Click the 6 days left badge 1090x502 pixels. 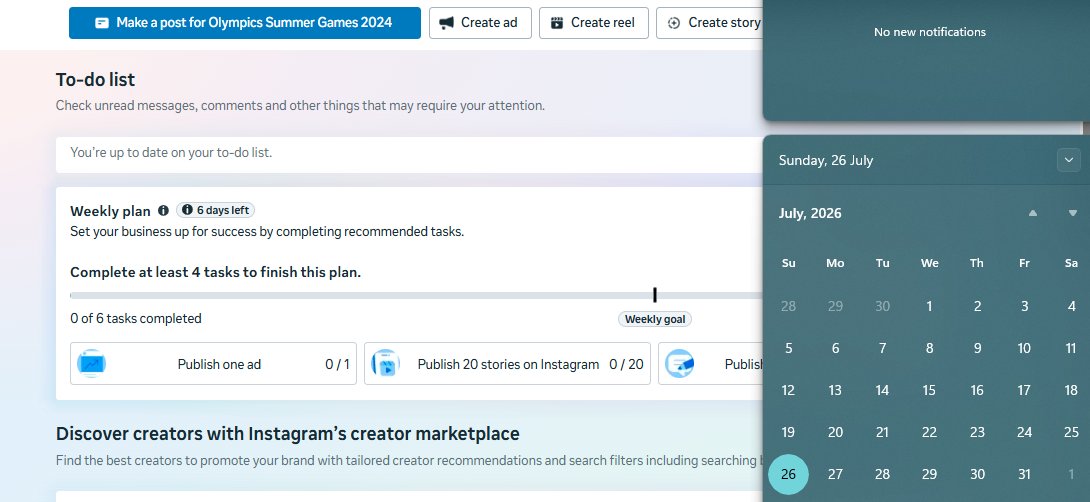click(215, 210)
